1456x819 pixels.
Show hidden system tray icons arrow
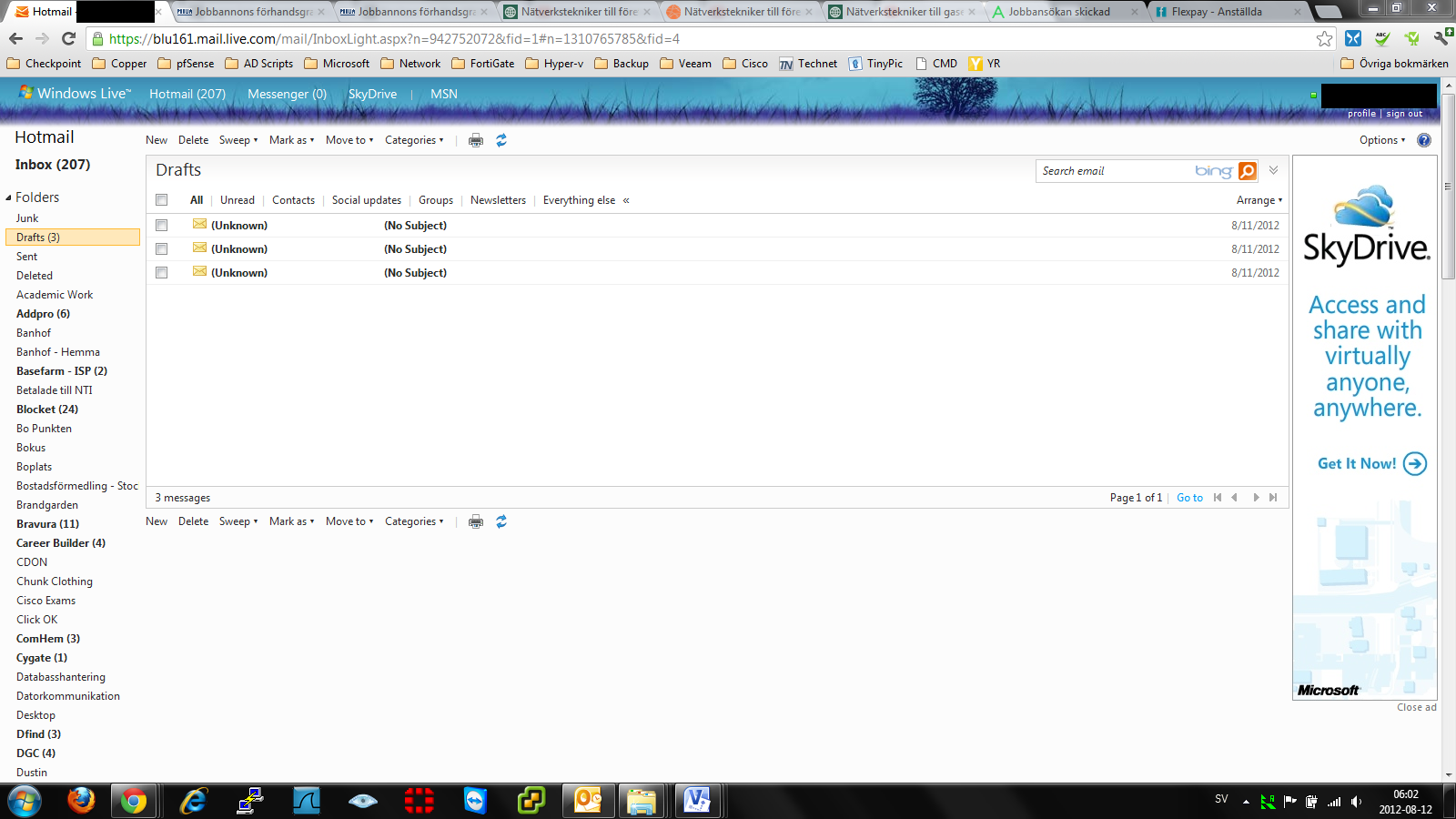[x=1246, y=802]
